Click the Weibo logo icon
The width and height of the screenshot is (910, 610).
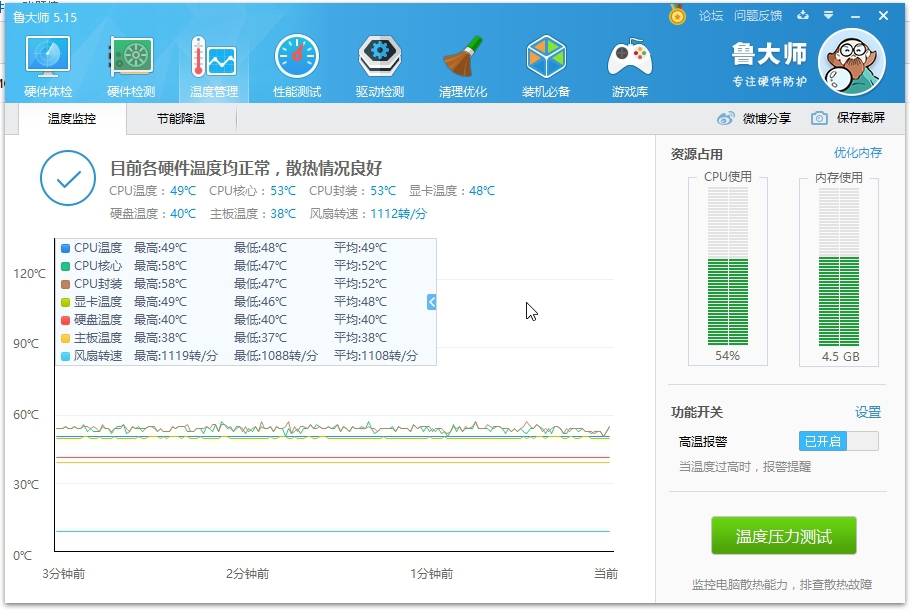[x=725, y=118]
